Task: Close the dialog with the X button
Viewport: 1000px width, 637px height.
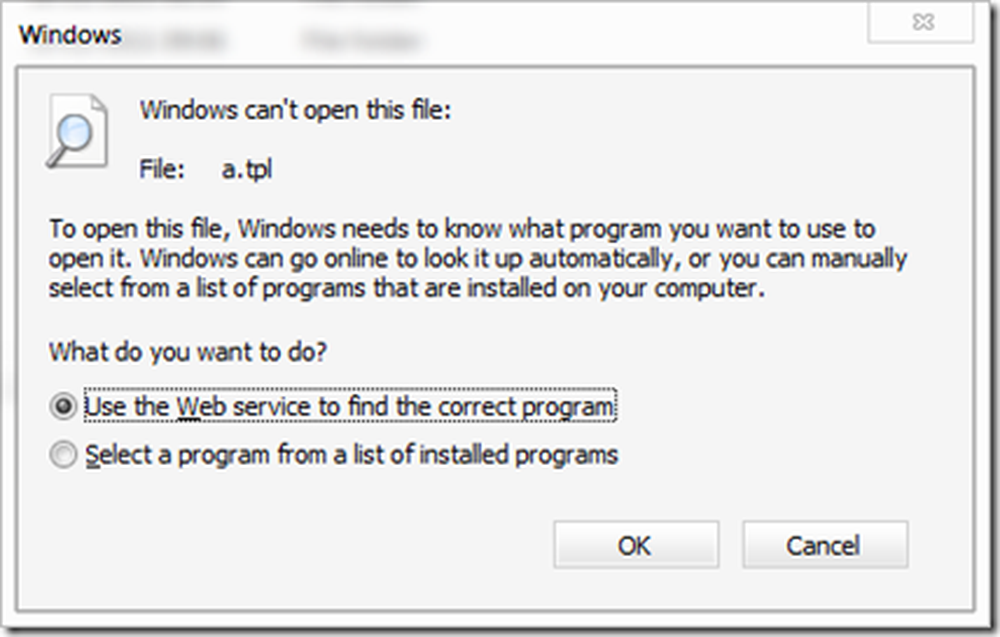Action: [922, 23]
